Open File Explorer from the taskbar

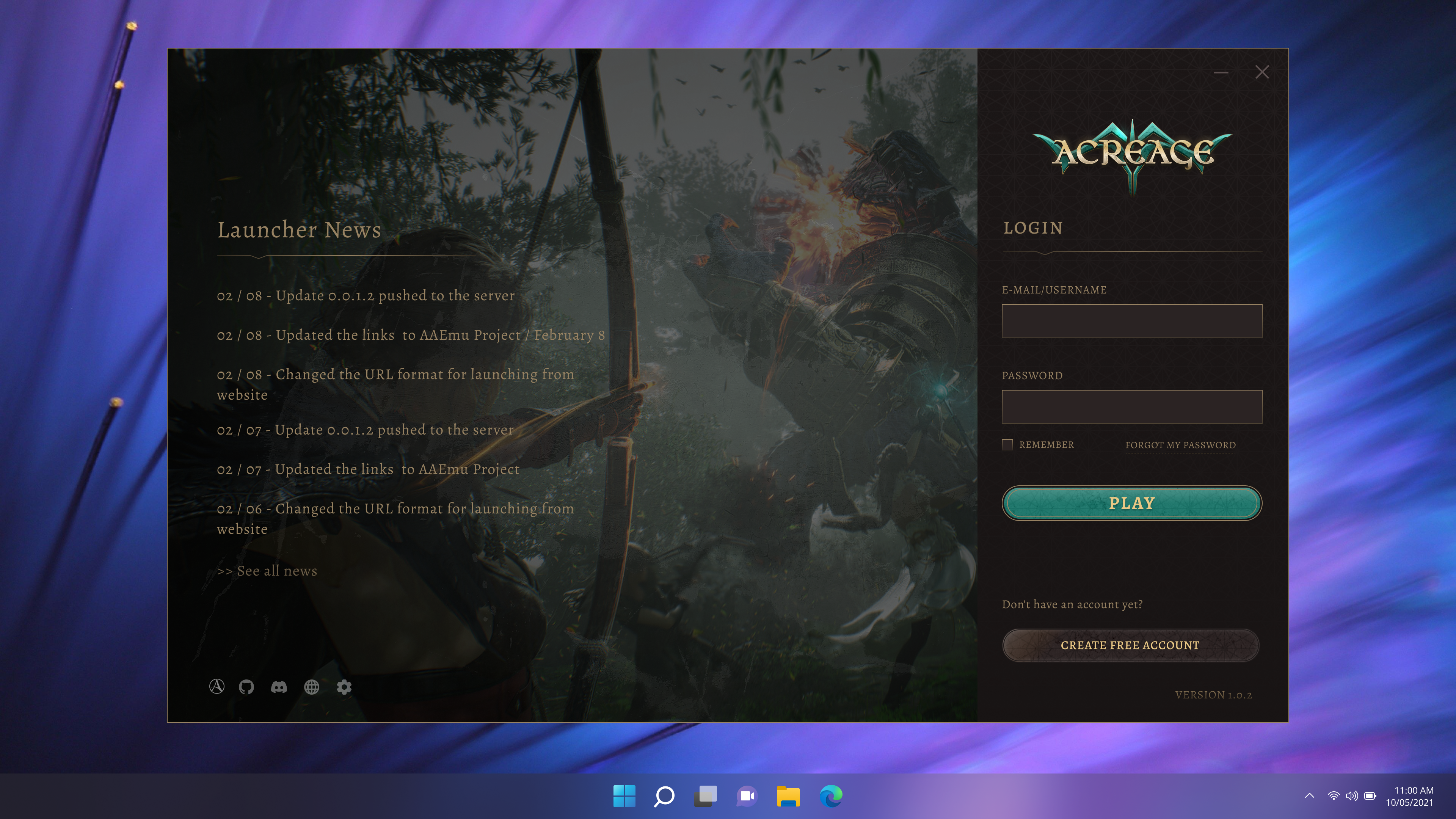click(x=788, y=796)
